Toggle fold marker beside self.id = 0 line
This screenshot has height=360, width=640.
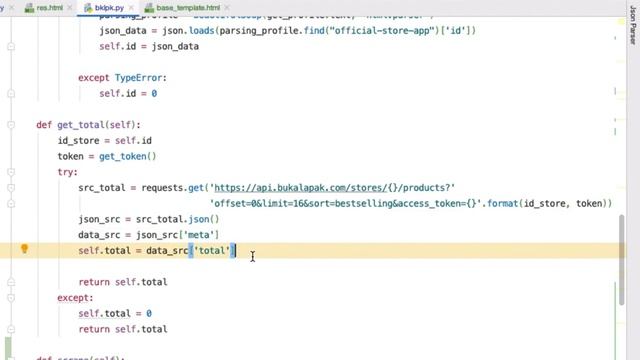(11, 93)
